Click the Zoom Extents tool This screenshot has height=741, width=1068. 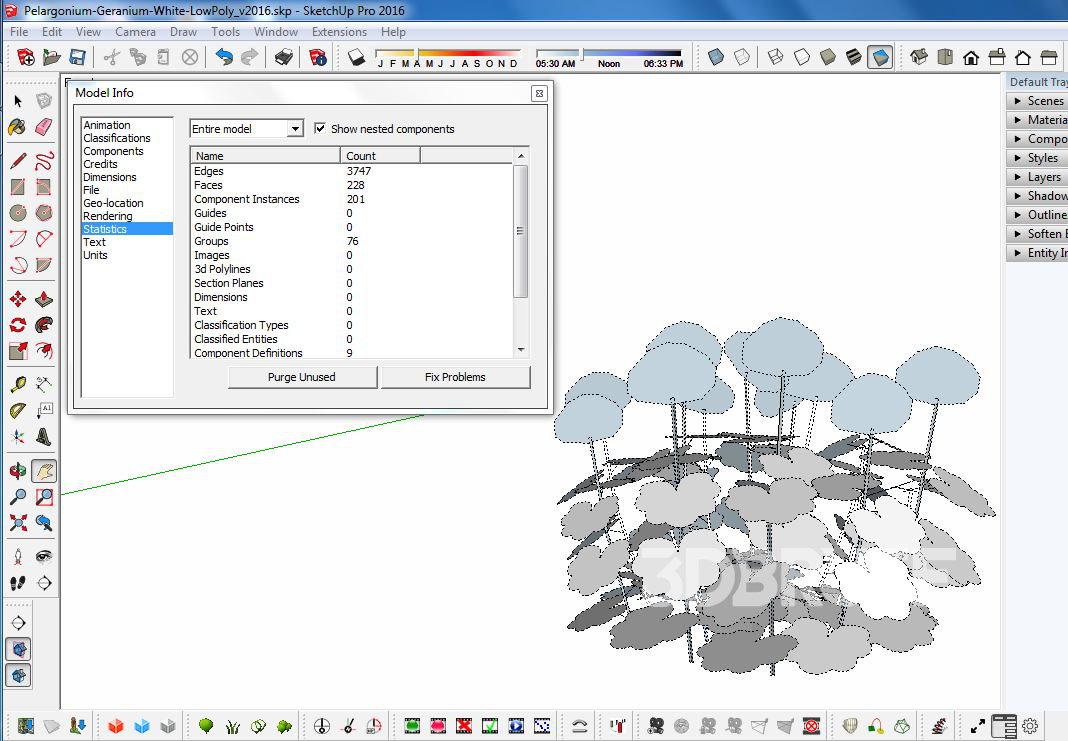[x=18, y=522]
